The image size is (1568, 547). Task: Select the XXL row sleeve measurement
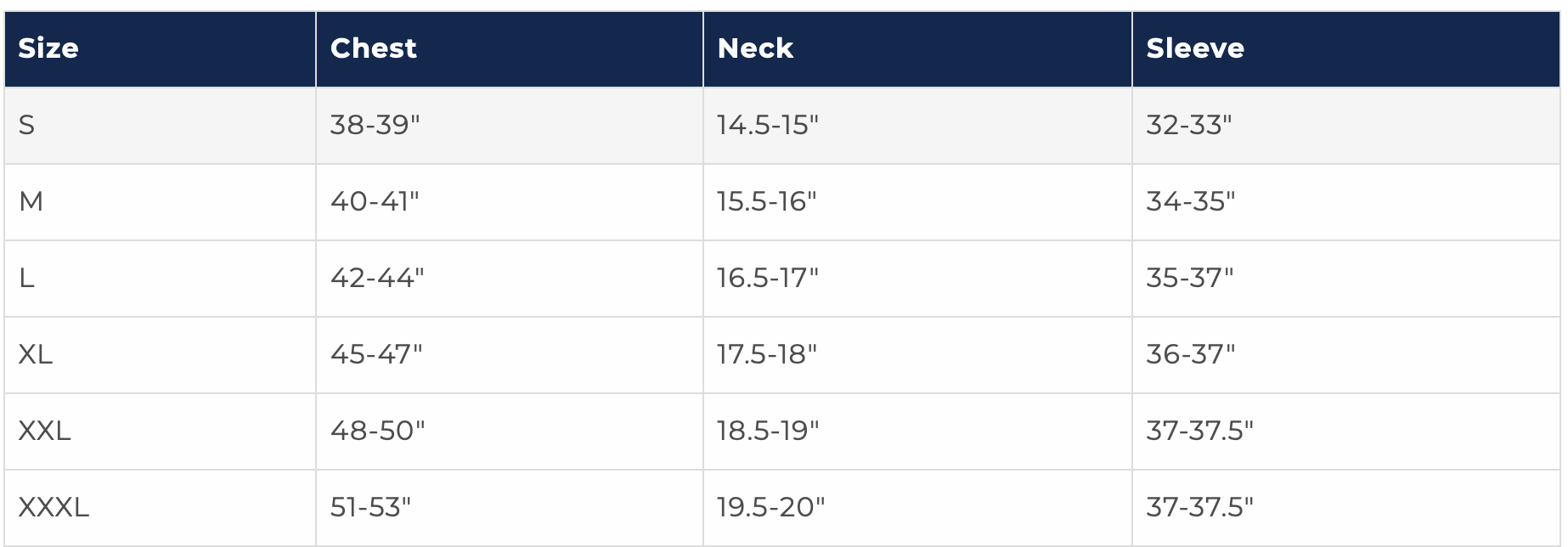pos(1199,431)
